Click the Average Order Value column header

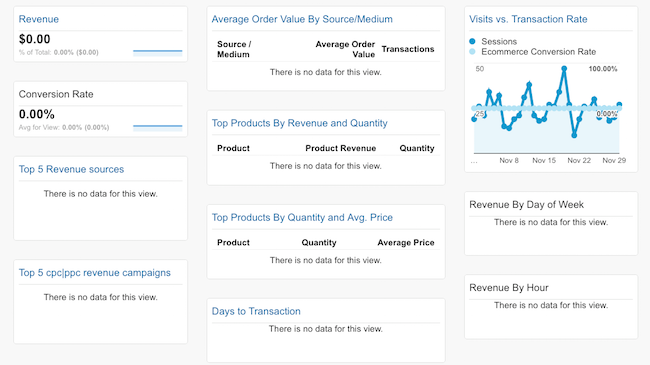coord(345,49)
